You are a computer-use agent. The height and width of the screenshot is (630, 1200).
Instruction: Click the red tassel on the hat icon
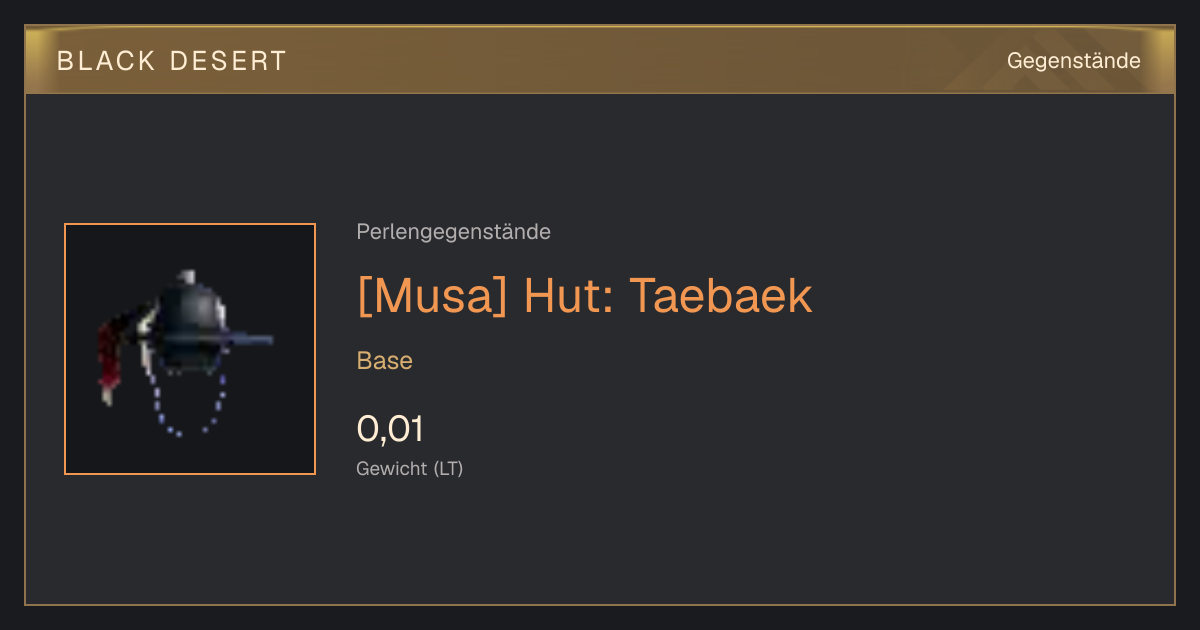pyautogui.click(x=110, y=360)
